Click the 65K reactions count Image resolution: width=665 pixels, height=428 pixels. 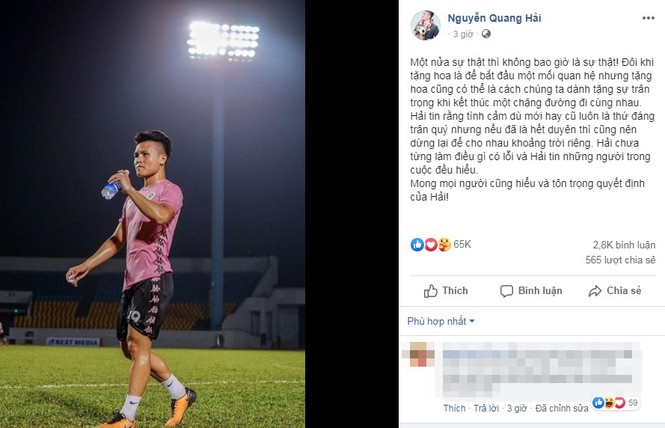tap(462, 244)
